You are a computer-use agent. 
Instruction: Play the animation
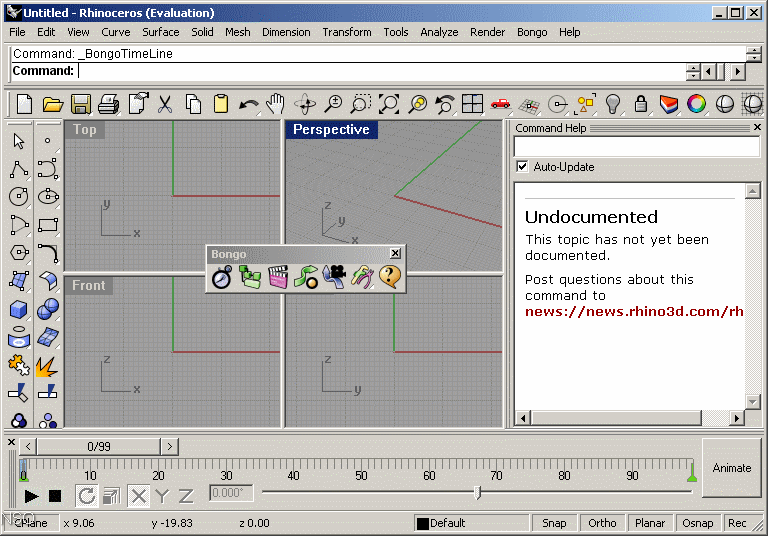coord(31,496)
